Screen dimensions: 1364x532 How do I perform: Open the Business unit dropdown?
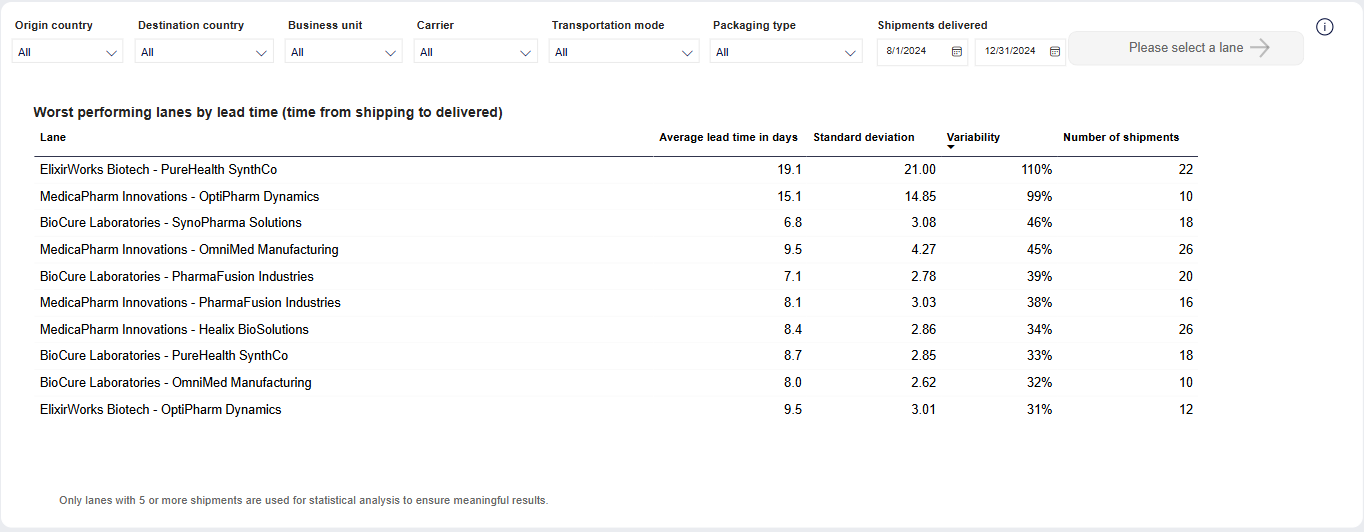344,52
